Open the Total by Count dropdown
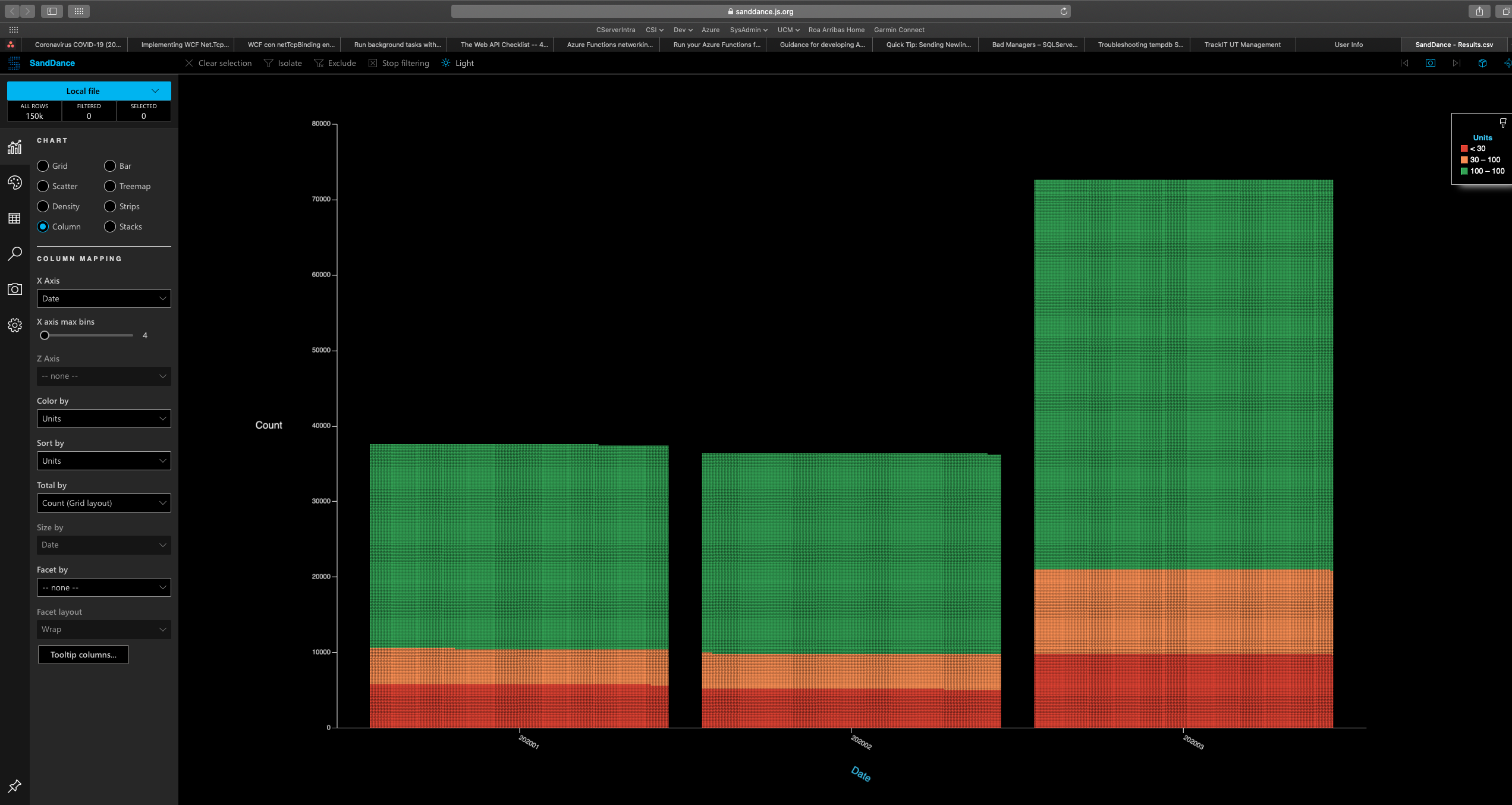The width and height of the screenshot is (1512, 805). [x=103, y=503]
